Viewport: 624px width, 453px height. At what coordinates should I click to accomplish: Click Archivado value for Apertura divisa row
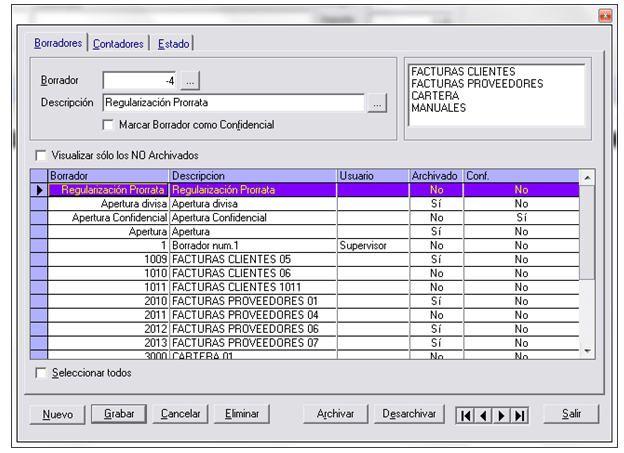click(x=437, y=204)
